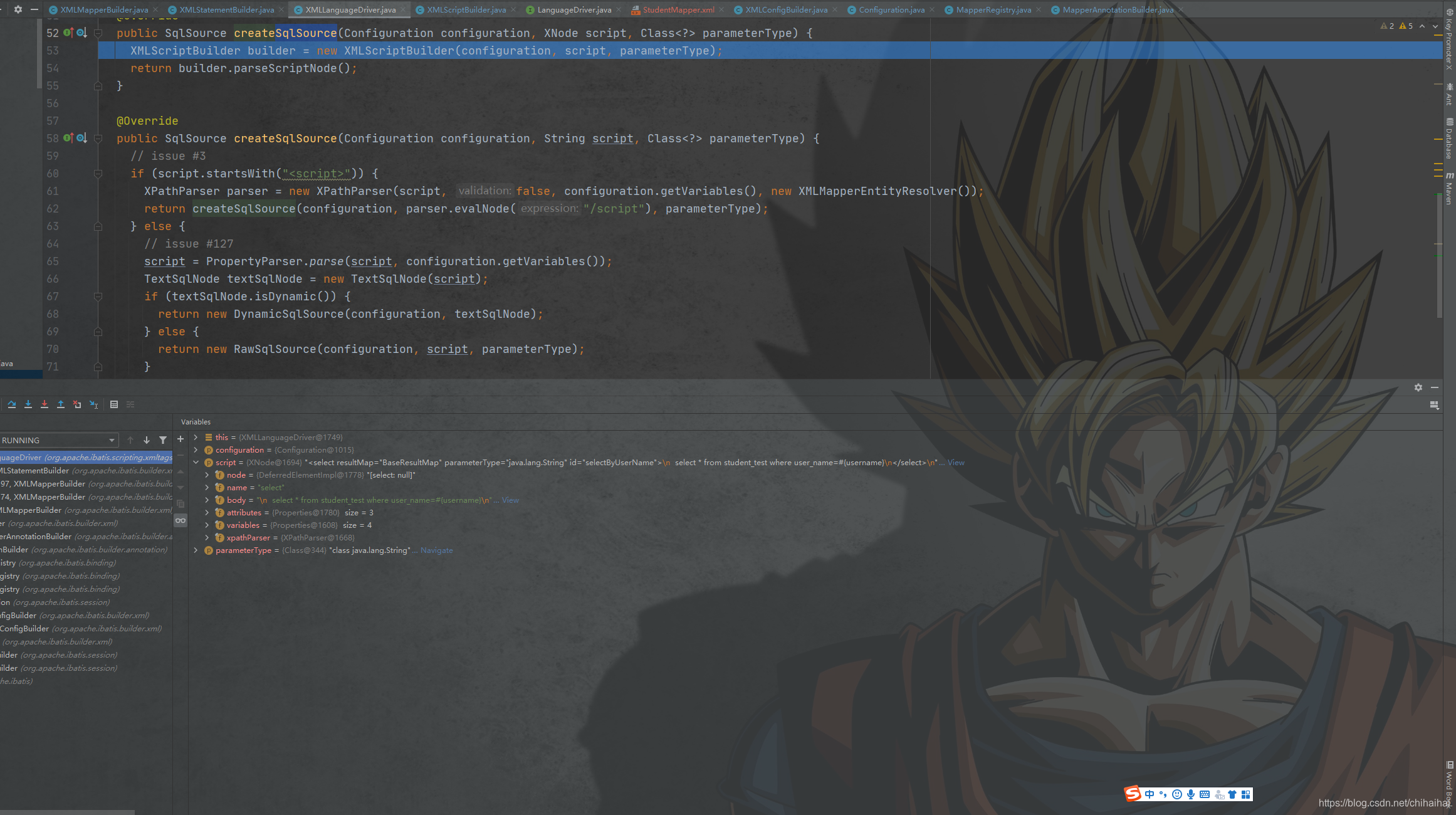This screenshot has height=815, width=1456.
Task: Open Key Promoter X tool window
Action: 1450,39
